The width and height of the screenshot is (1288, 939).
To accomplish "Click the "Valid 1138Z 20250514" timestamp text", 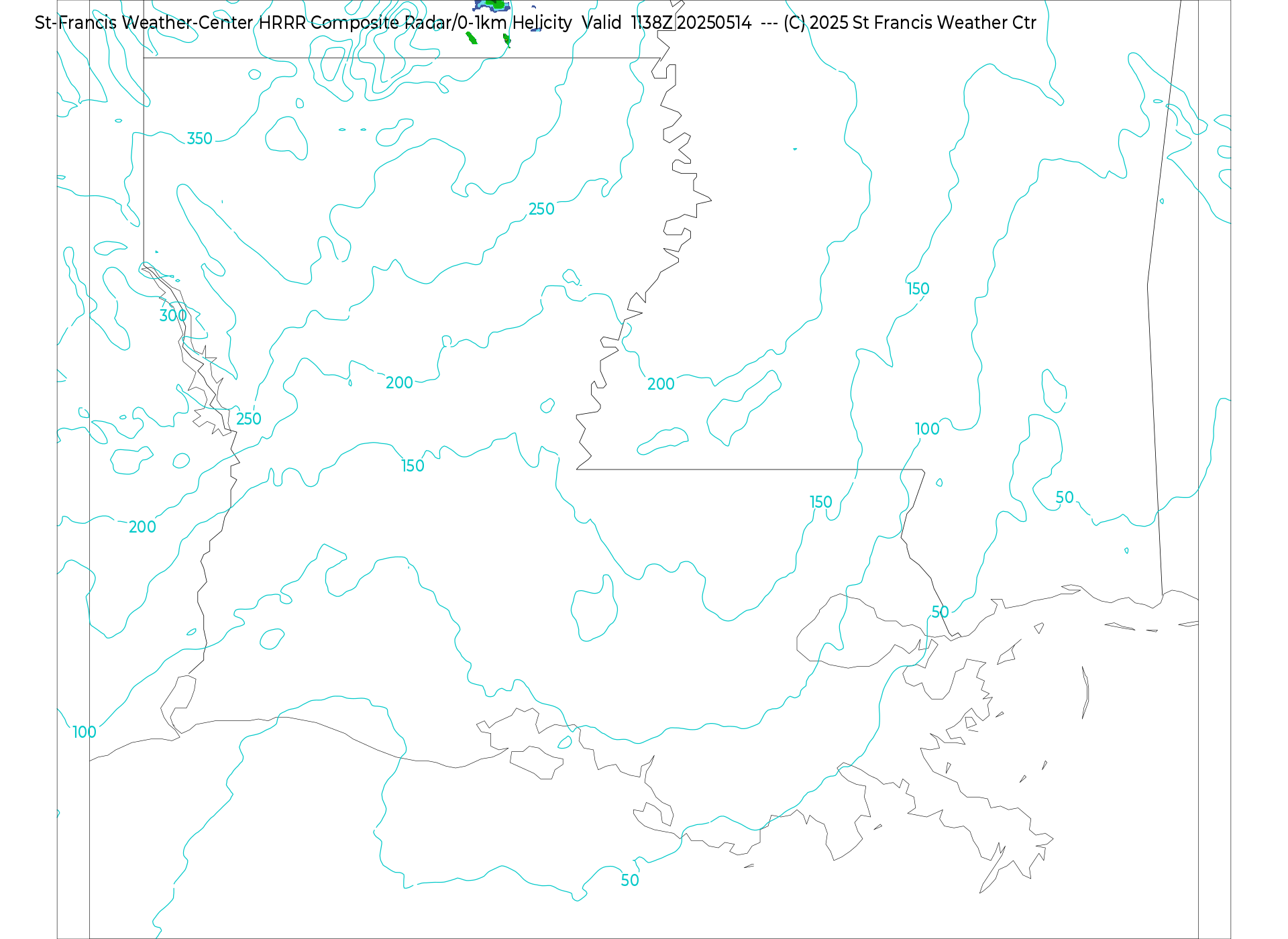I will 667,23.
